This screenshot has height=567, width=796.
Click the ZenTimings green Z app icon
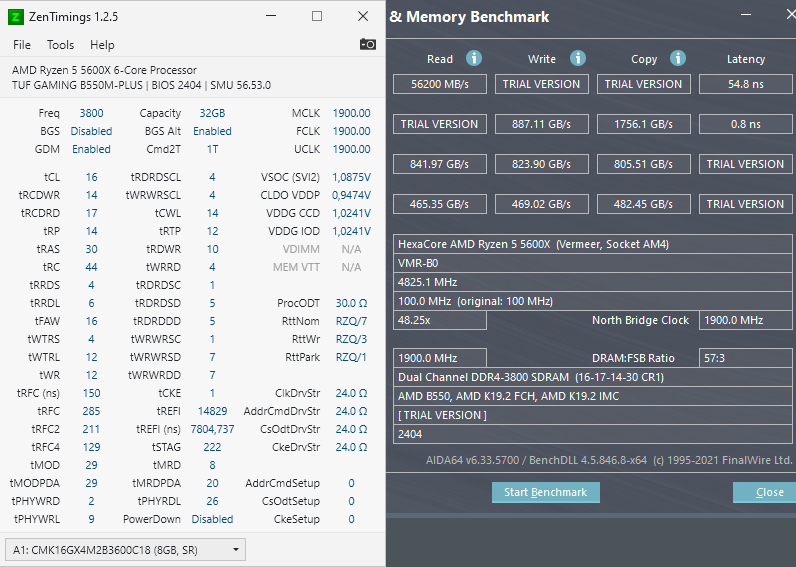tap(16, 17)
